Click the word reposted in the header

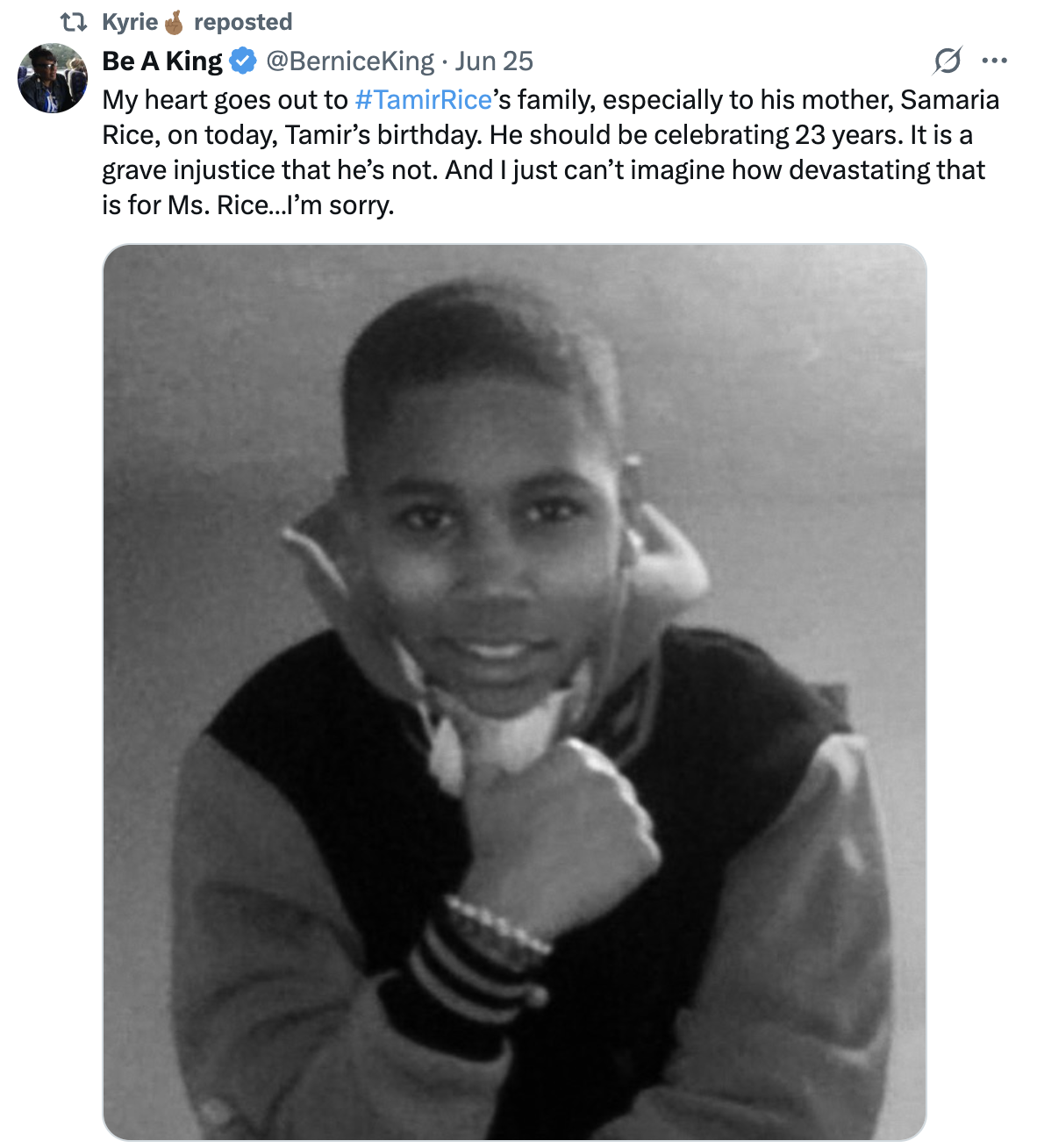243,22
